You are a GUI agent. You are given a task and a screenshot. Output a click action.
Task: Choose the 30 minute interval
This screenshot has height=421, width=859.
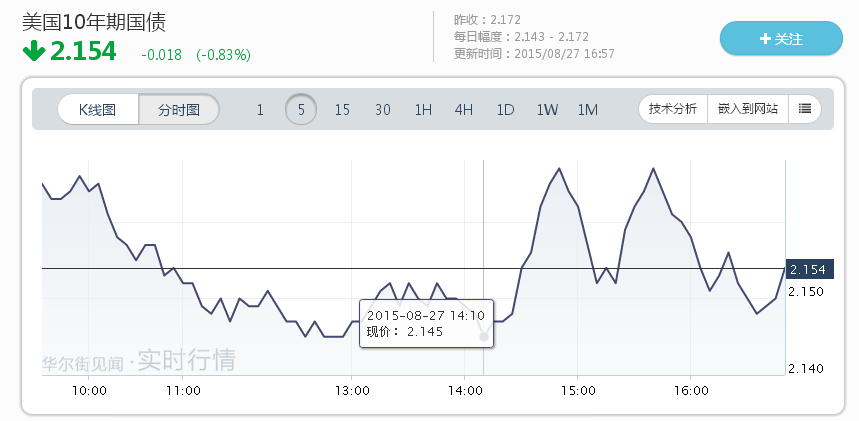(383, 110)
